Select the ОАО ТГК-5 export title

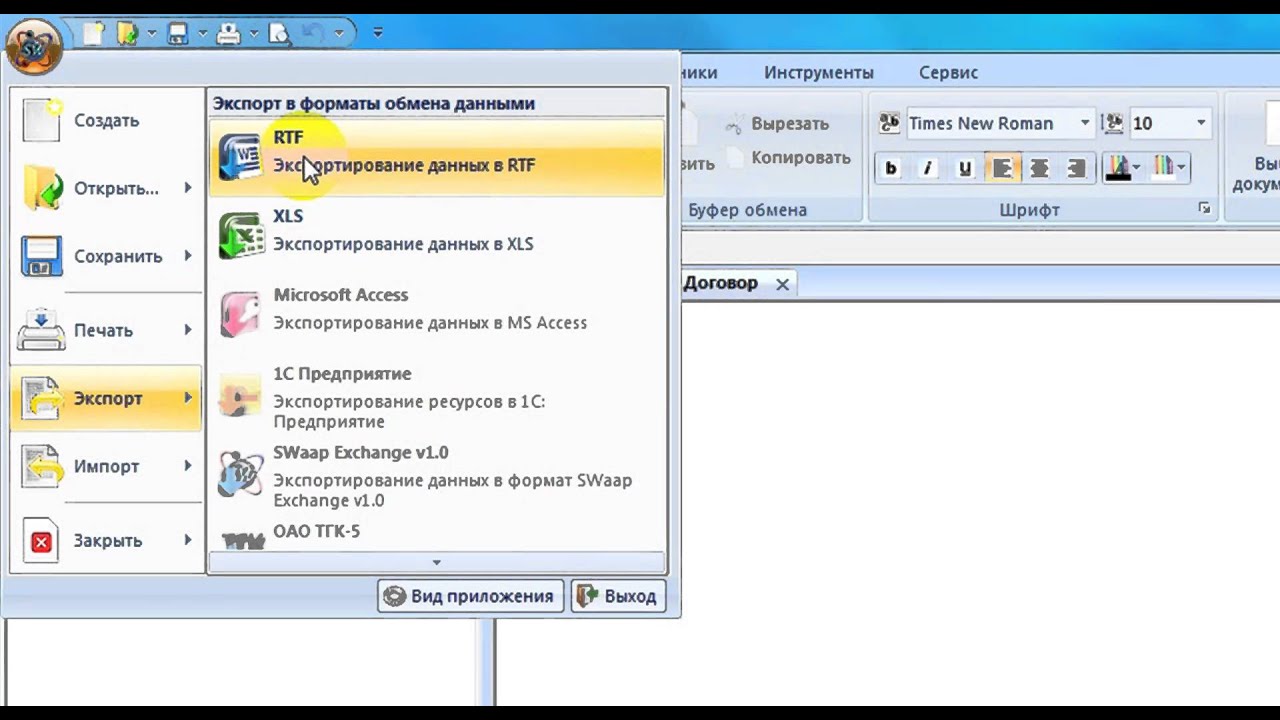(x=317, y=531)
